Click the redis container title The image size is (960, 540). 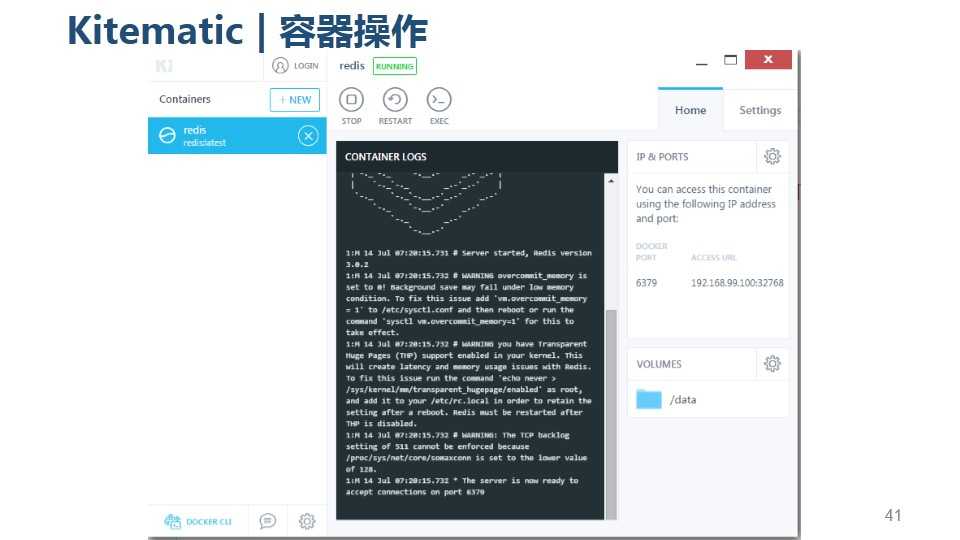coord(351,66)
